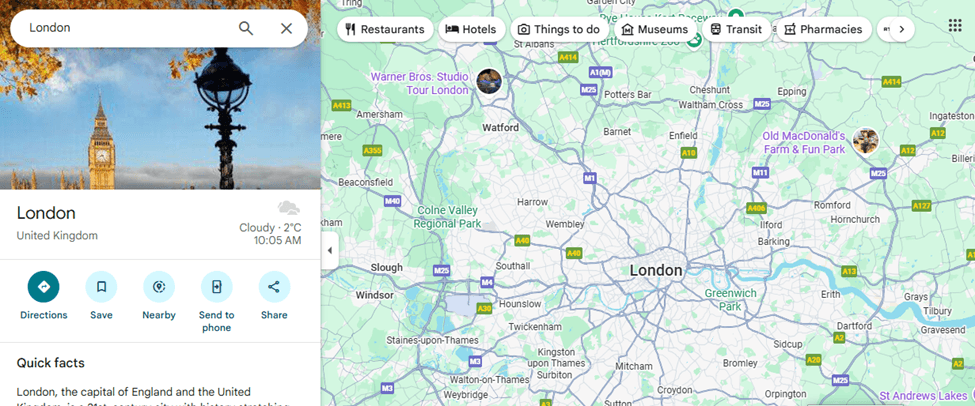Click the search magnifier icon
975x406 pixels.
(x=246, y=28)
